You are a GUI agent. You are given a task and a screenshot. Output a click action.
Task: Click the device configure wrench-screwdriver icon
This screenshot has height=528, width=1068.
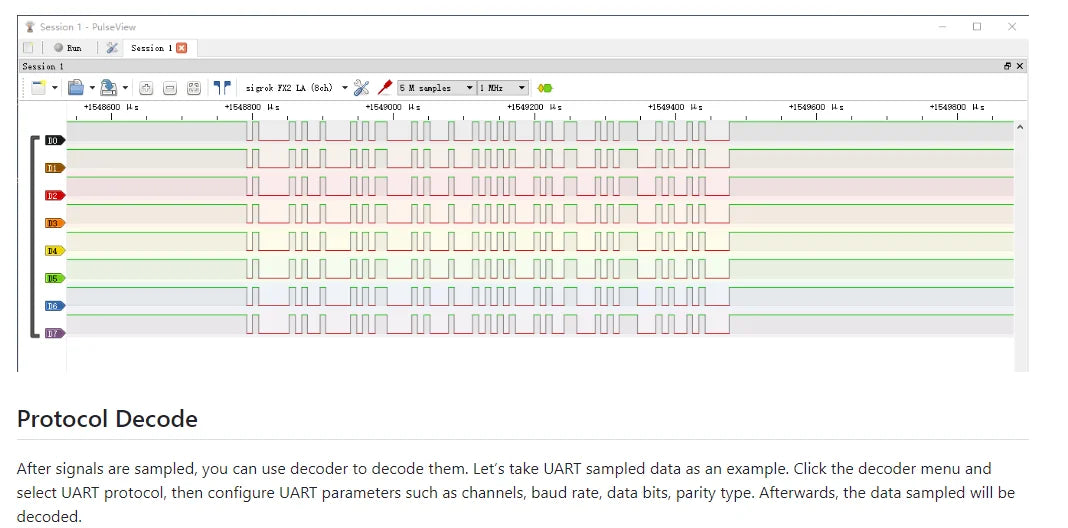point(361,88)
